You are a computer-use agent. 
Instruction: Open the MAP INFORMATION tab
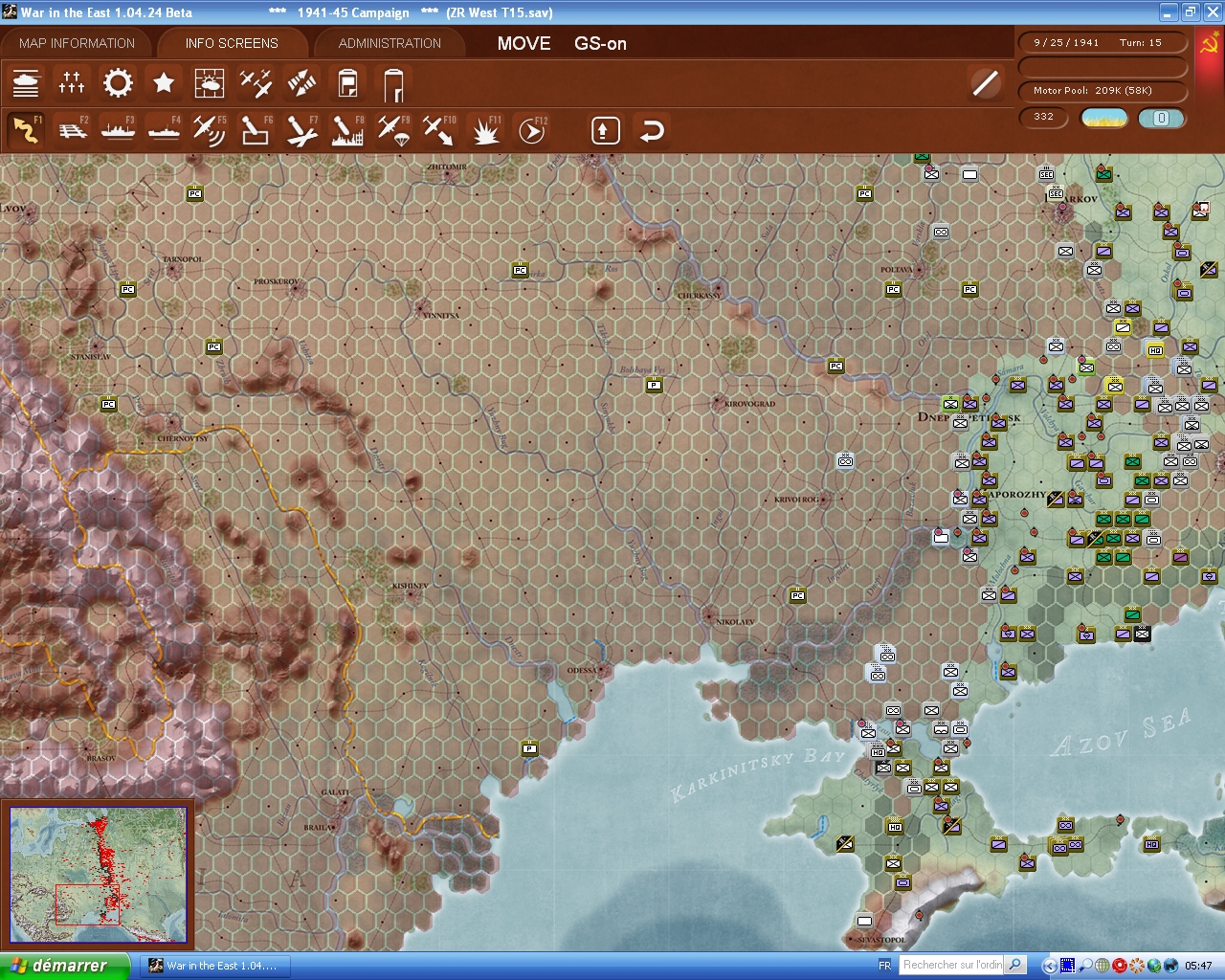pos(77,43)
